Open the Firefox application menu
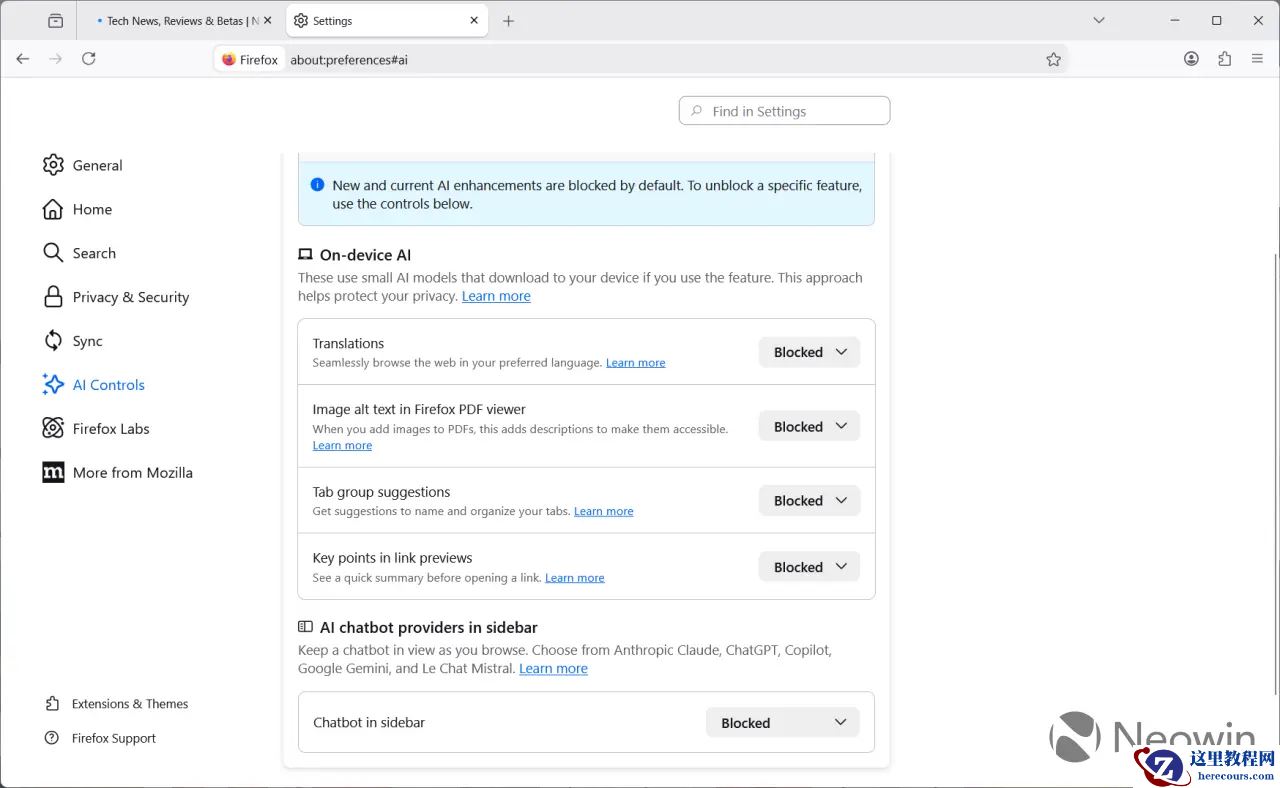Viewport: 1280px width, 788px height. (1257, 59)
